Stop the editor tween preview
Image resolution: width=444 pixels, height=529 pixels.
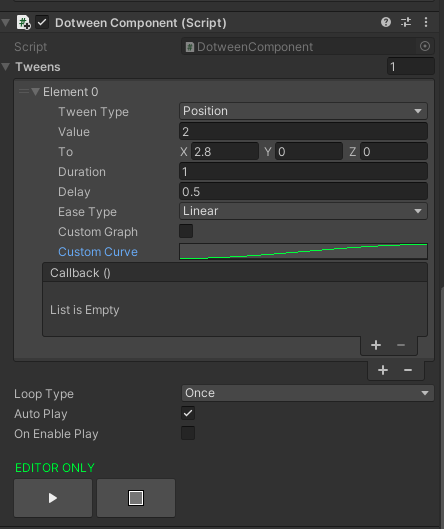tap(136, 498)
